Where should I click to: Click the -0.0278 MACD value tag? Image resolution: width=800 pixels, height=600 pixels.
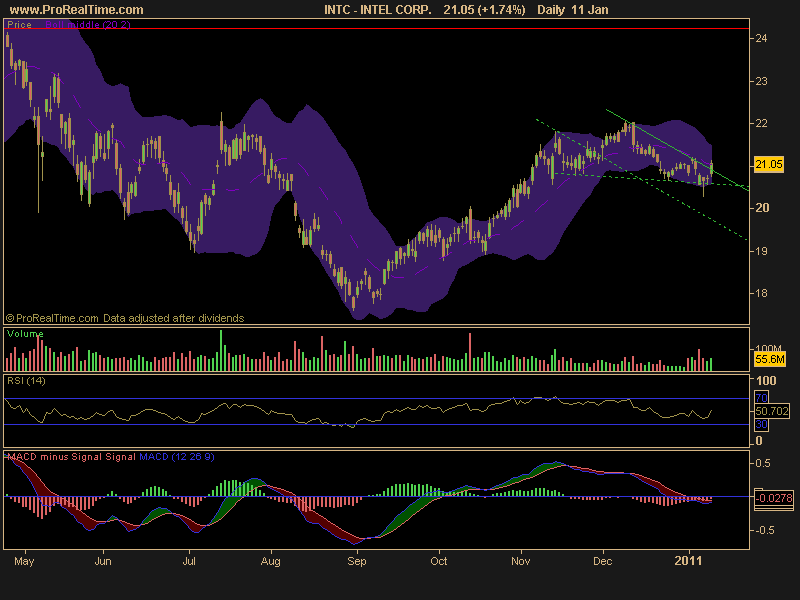coord(774,497)
